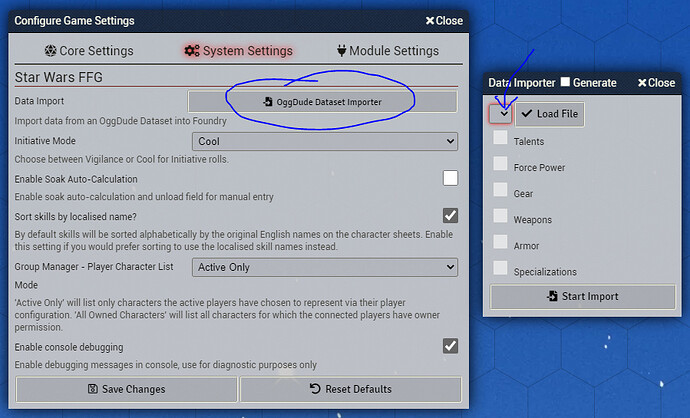This screenshot has width=690, height=418.
Task: Open Player Character List Mode dropdown
Action: tap(325, 267)
